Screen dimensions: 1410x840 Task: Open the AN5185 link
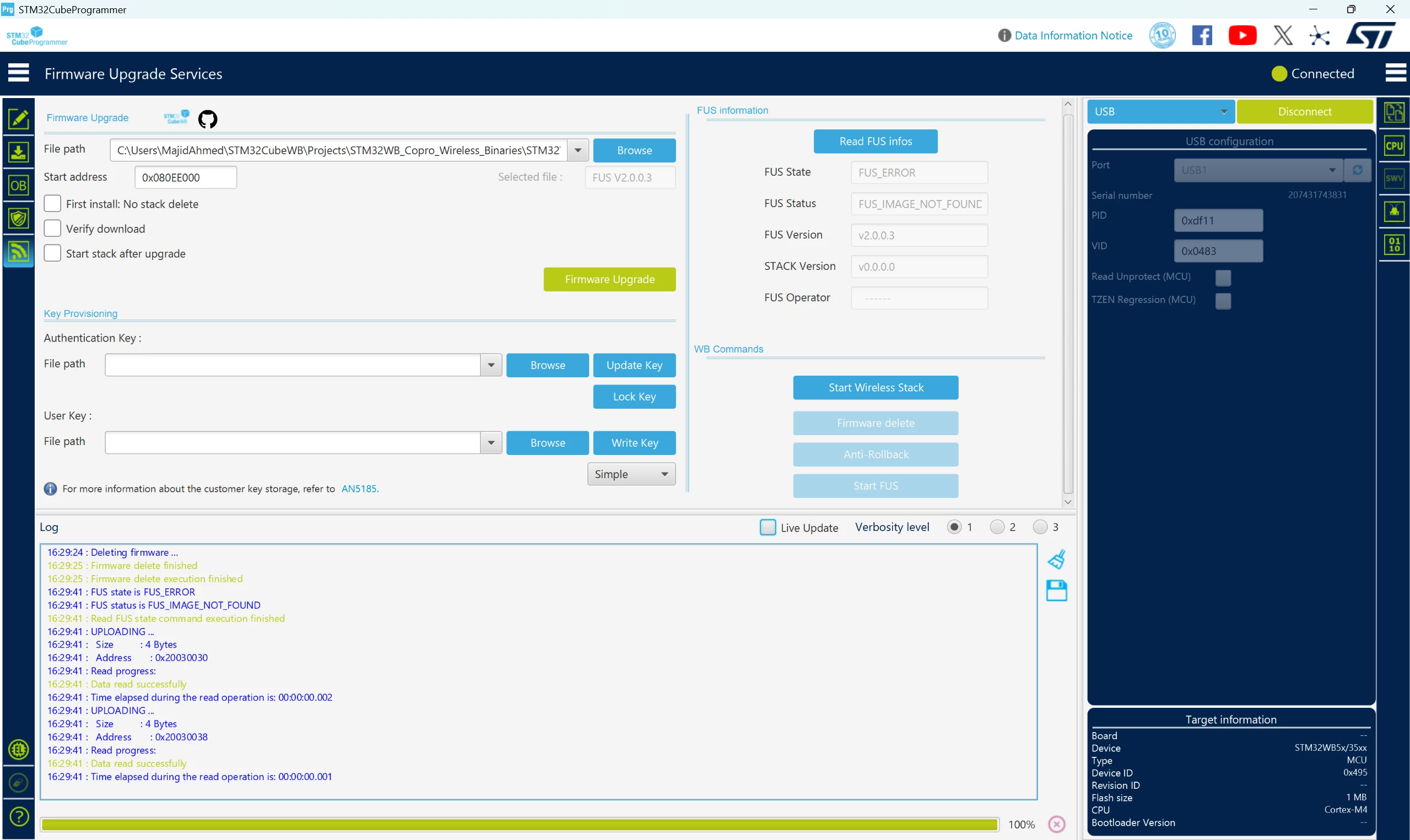[x=360, y=489]
